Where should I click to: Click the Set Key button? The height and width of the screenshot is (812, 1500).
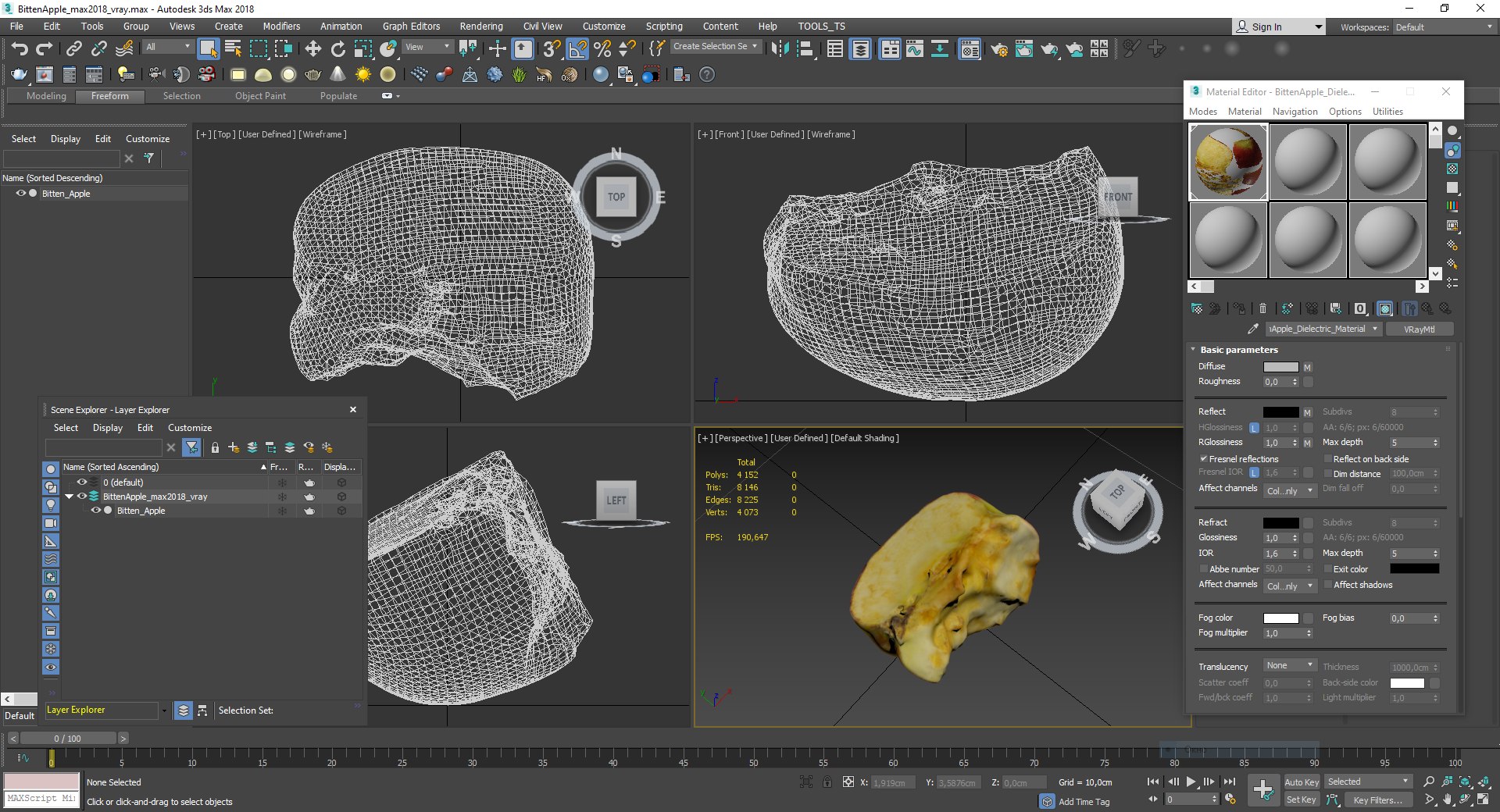[1302, 800]
